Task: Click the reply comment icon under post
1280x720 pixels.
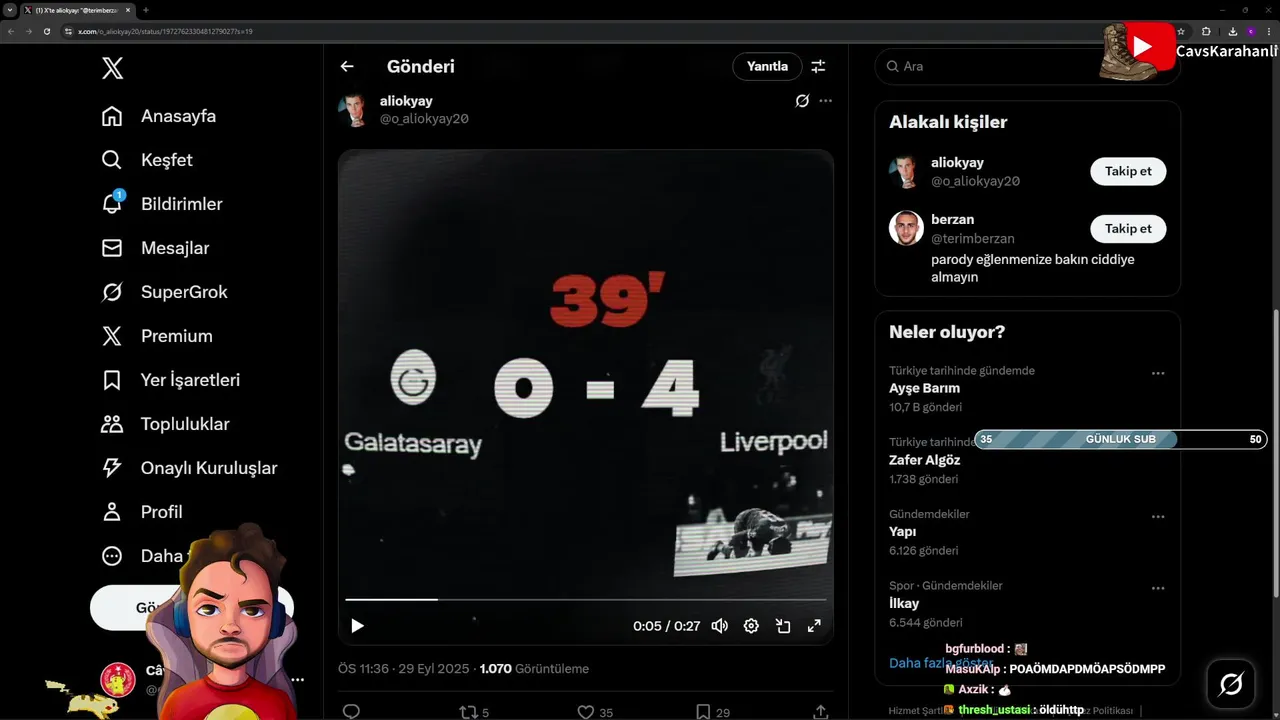Action: [352, 712]
